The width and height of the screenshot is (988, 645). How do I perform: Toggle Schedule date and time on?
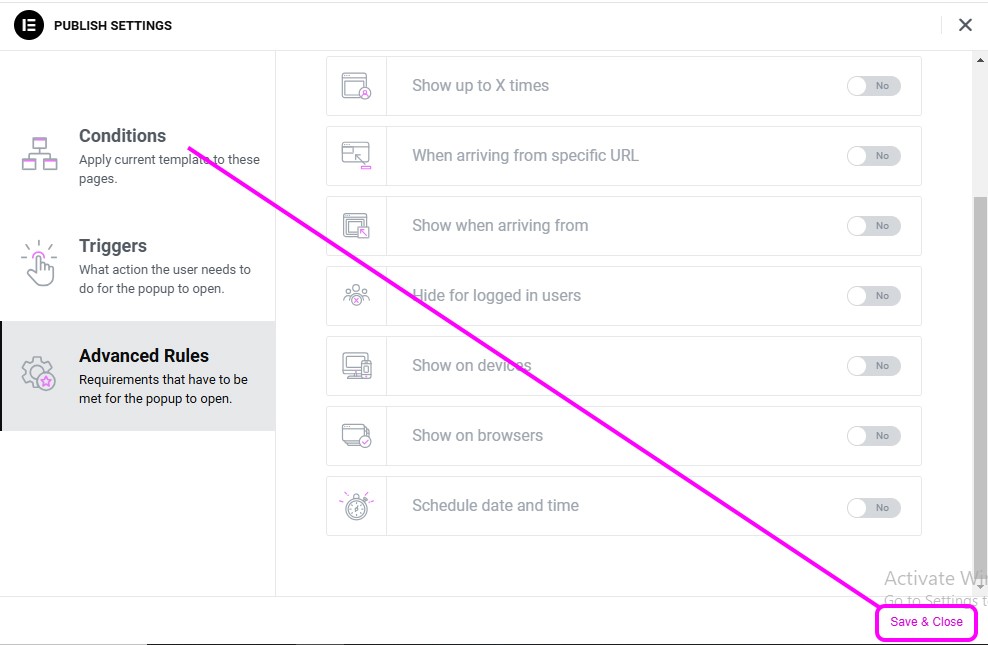[873, 507]
